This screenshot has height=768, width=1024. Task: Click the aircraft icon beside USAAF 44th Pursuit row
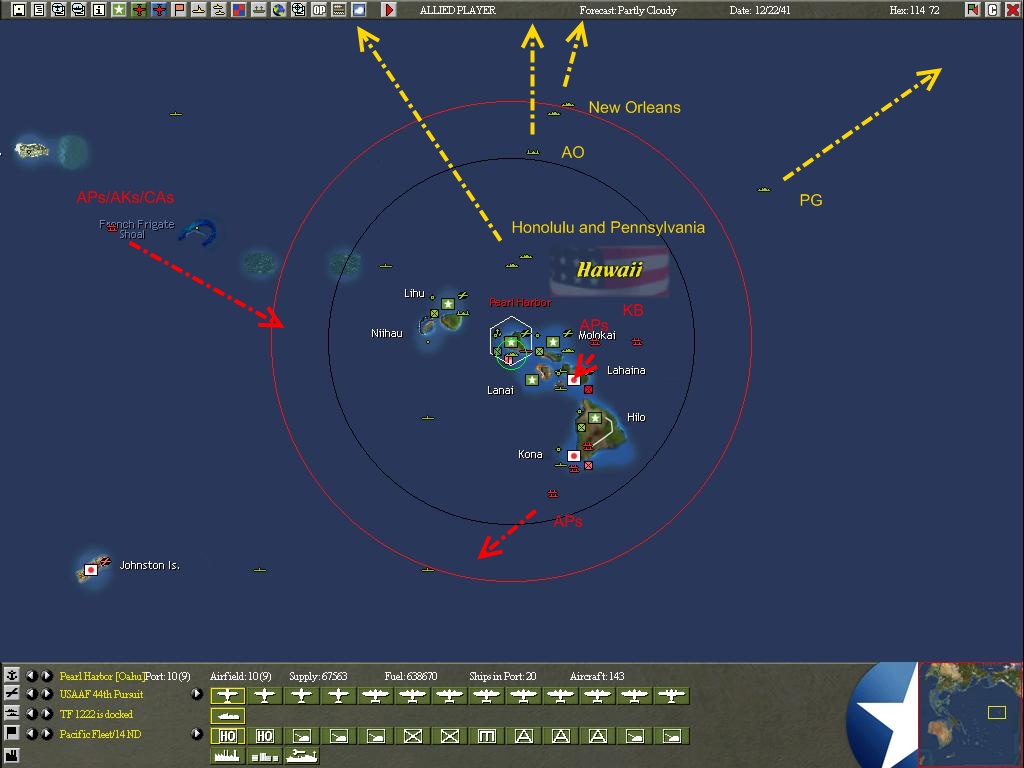tap(11, 694)
